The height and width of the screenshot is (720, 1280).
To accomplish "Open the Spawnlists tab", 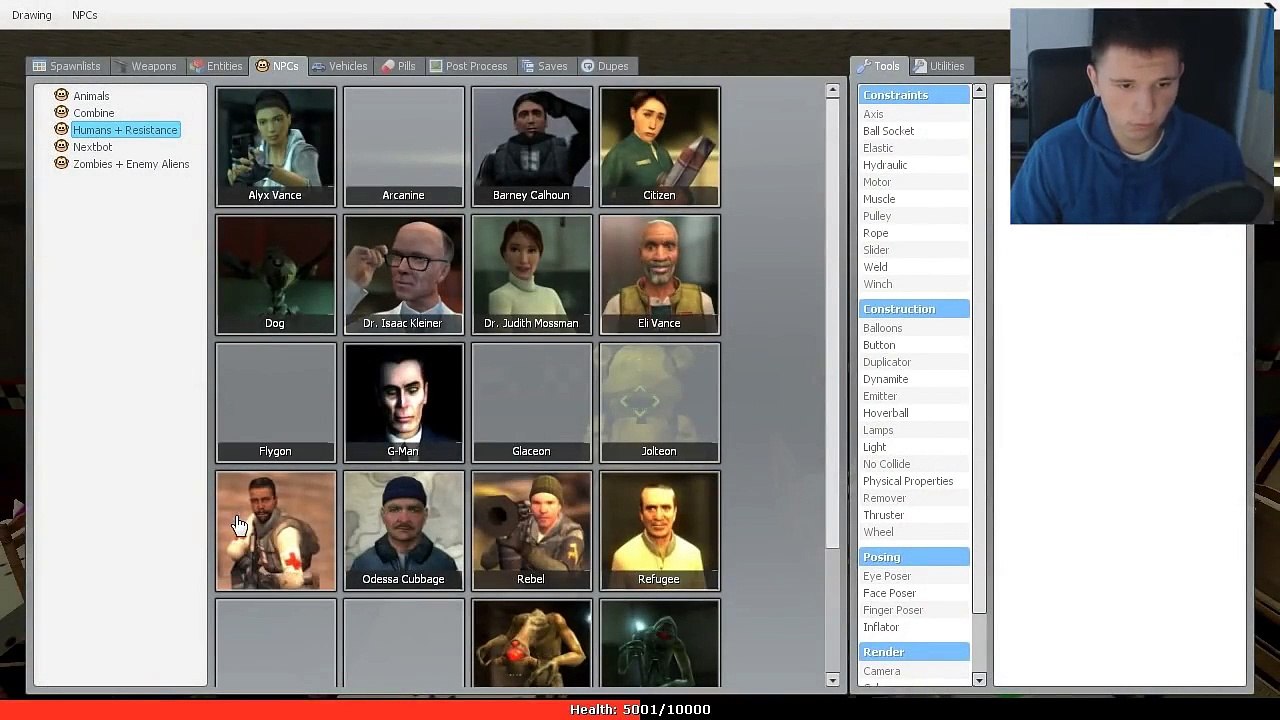I will 67,66.
